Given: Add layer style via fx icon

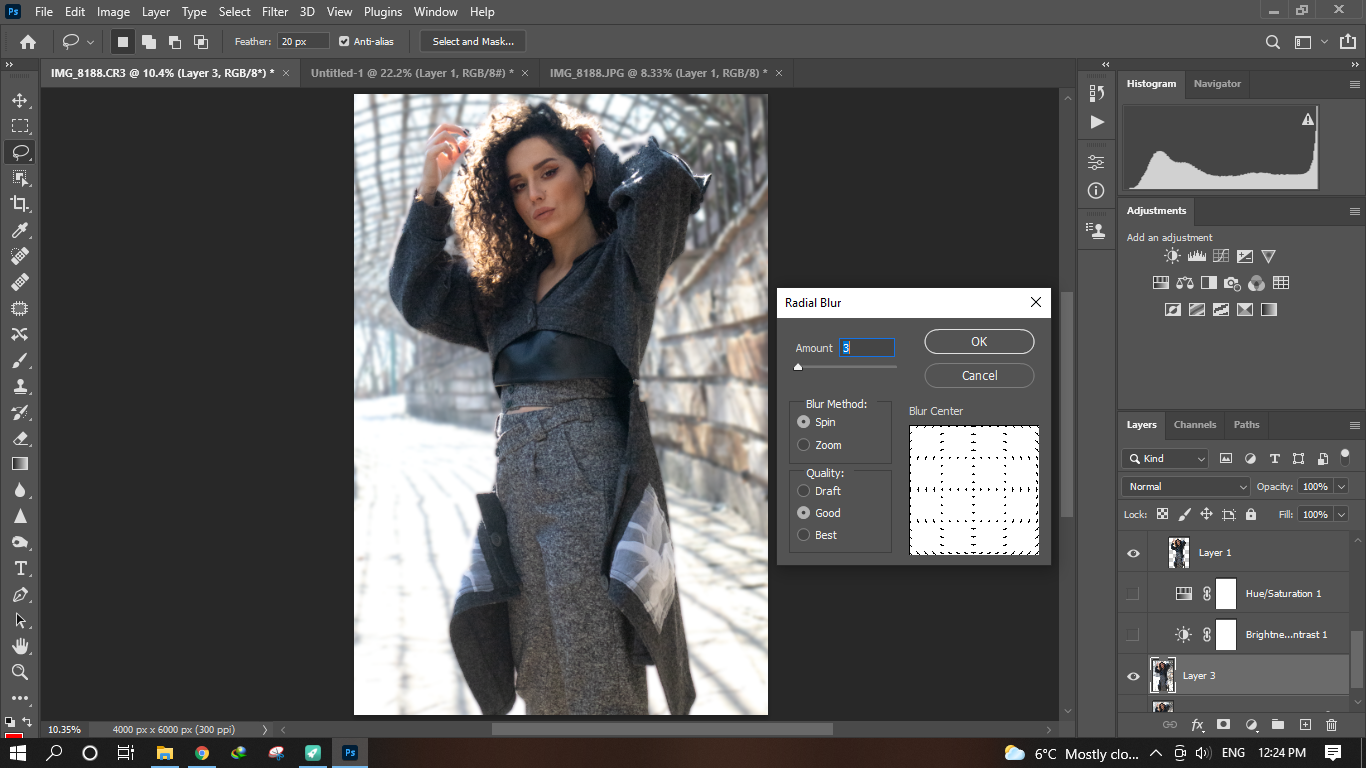Looking at the screenshot, I should coord(1197,725).
